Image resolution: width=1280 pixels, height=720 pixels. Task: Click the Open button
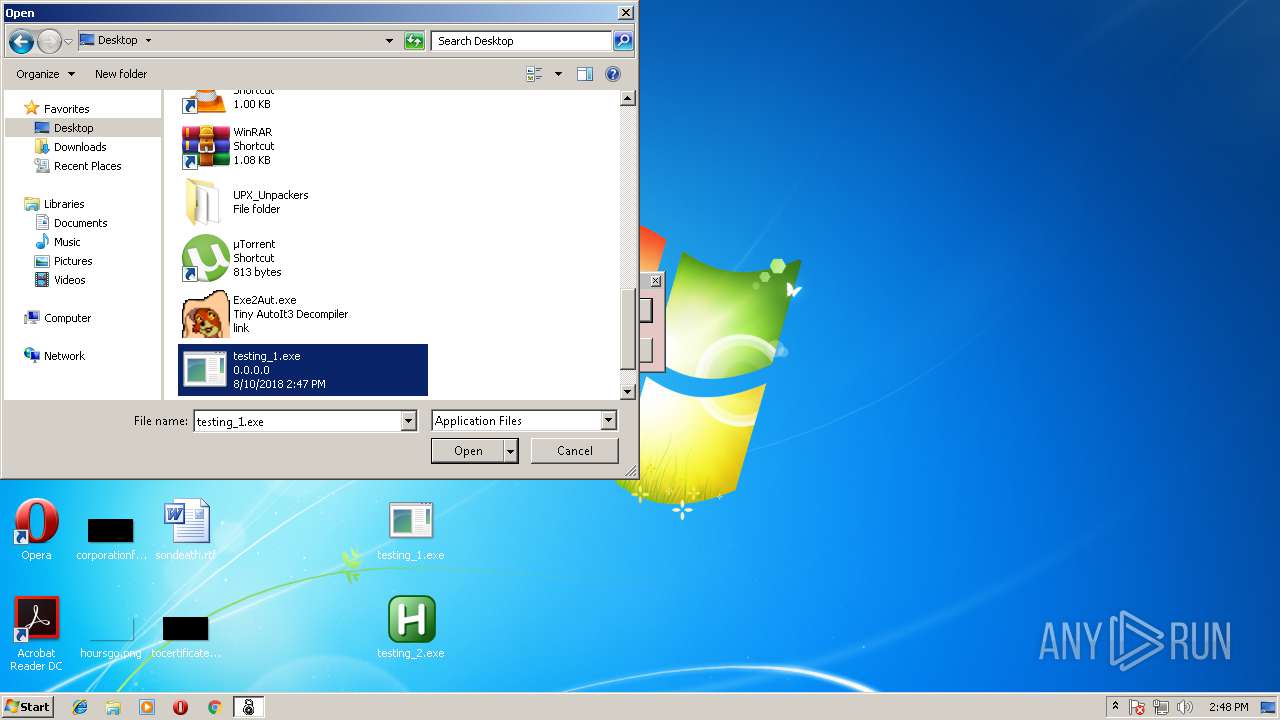[467, 451]
